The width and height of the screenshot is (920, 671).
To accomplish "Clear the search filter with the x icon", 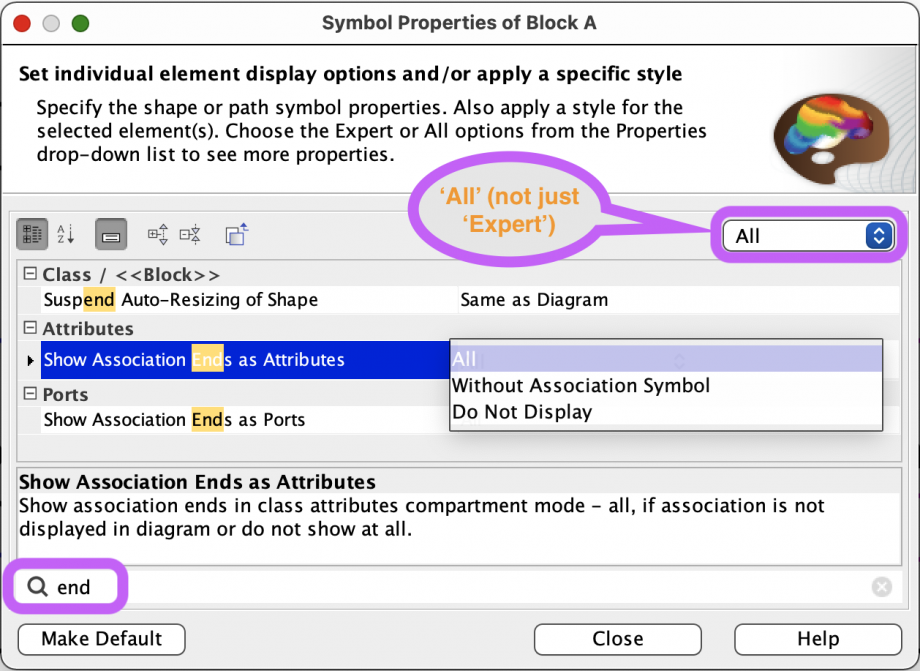I will 882,587.
